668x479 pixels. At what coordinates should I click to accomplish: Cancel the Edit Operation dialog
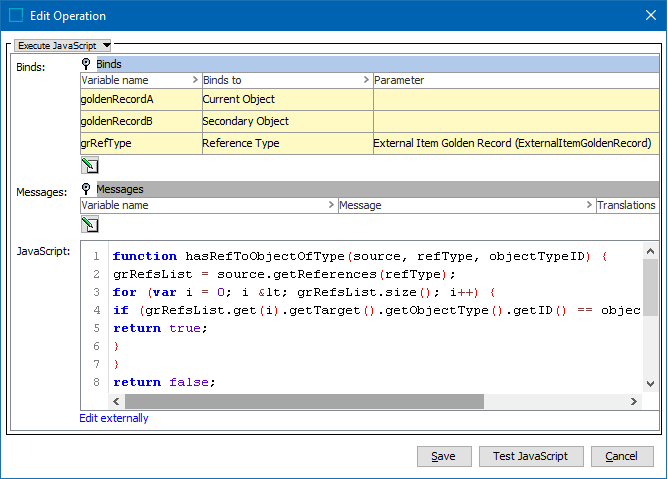tap(621, 456)
